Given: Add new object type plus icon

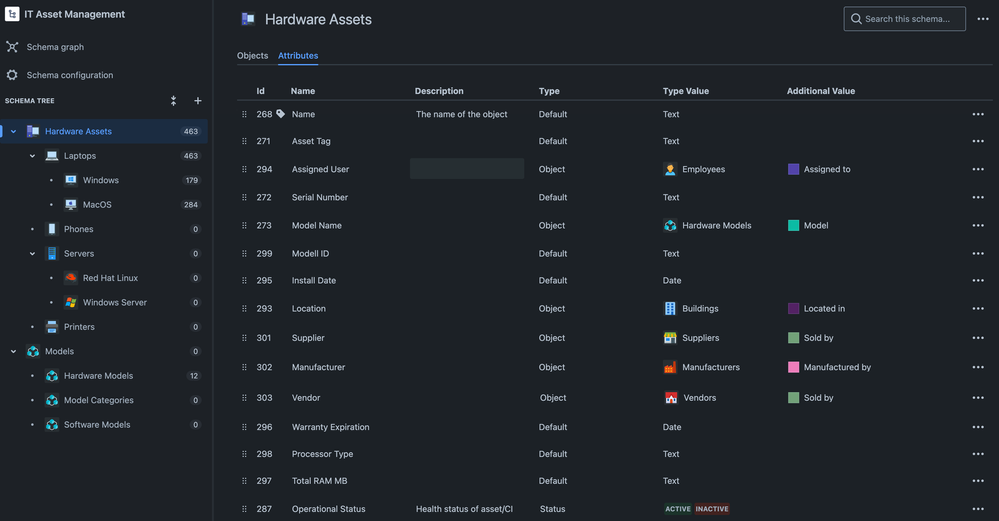Looking at the screenshot, I should pyautogui.click(x=198, y=101).
